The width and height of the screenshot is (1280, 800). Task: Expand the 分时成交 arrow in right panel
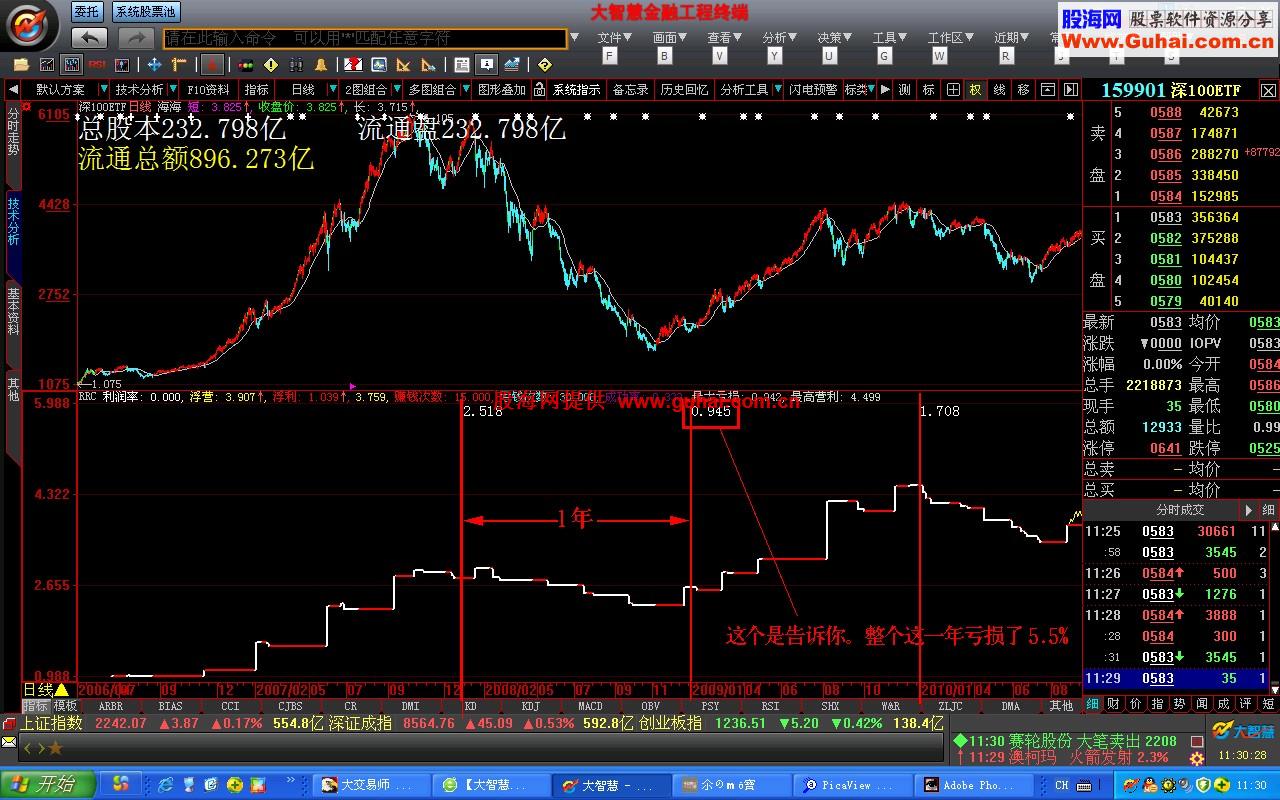click(x=1247, y=510)
